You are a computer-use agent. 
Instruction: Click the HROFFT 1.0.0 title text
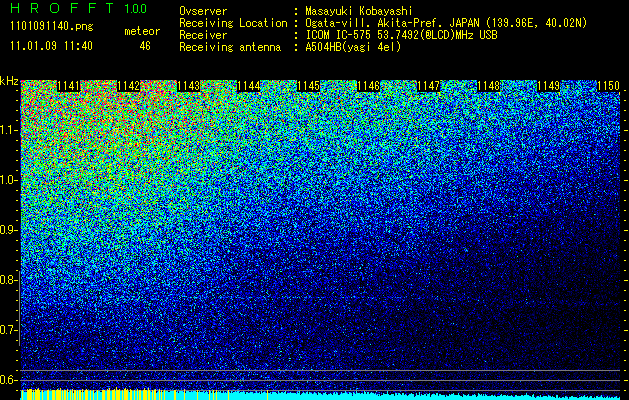click(78, 8)
